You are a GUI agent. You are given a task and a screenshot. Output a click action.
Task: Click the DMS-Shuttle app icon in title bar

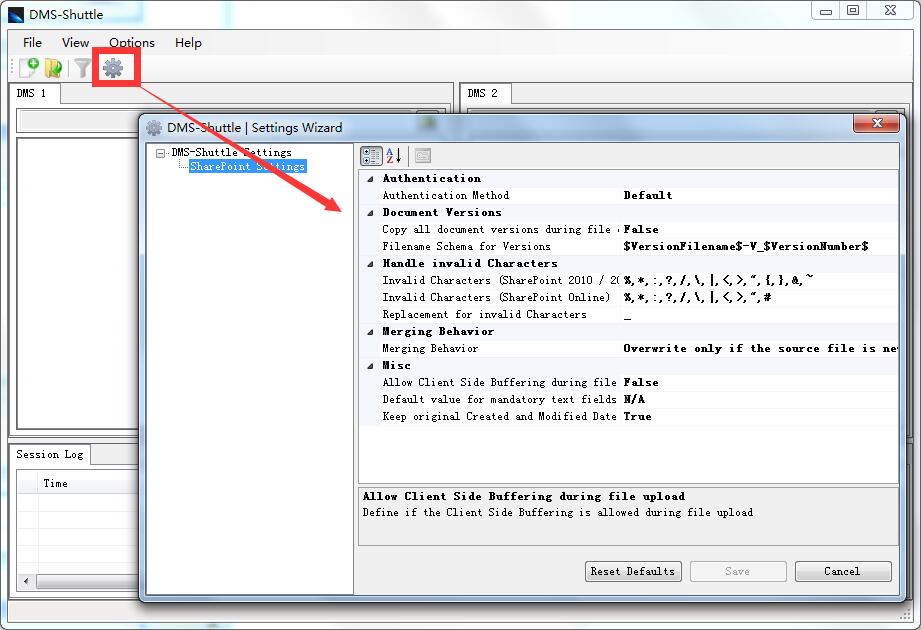pyautogui.click(x=16, y=14)
